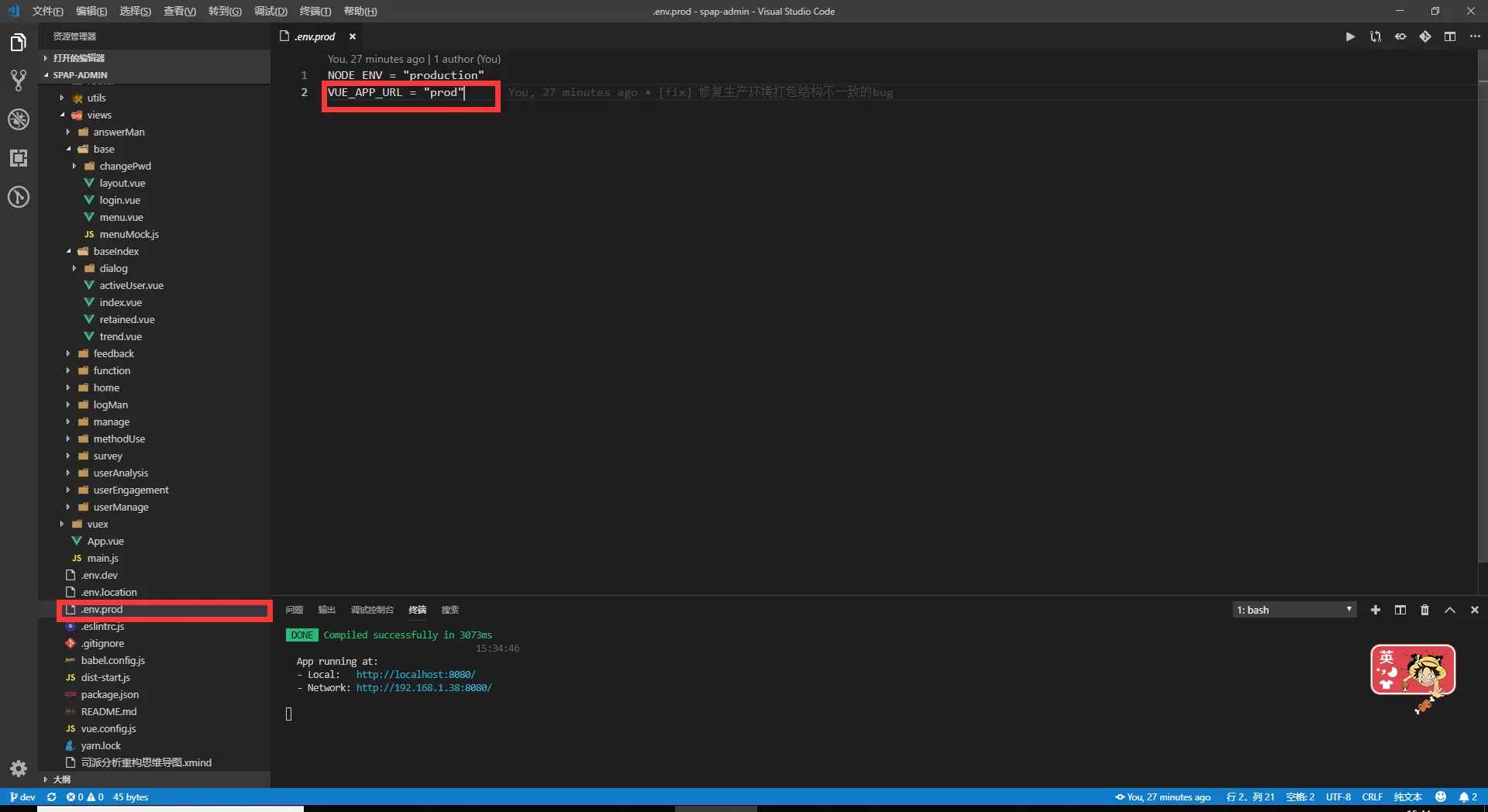Expand the feedback folder
Image resolution: width=1488 pixels, height=812 pixels.
(x=114, y=353)
